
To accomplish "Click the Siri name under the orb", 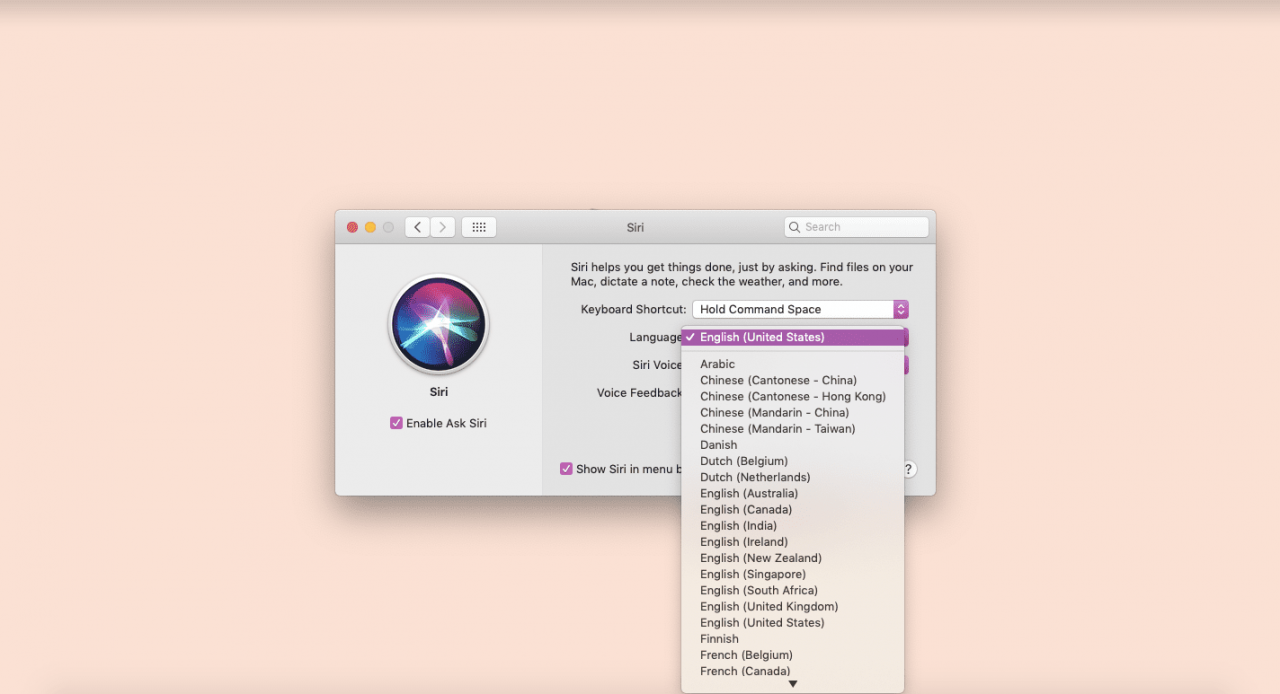I will click(x=438, y=392).
